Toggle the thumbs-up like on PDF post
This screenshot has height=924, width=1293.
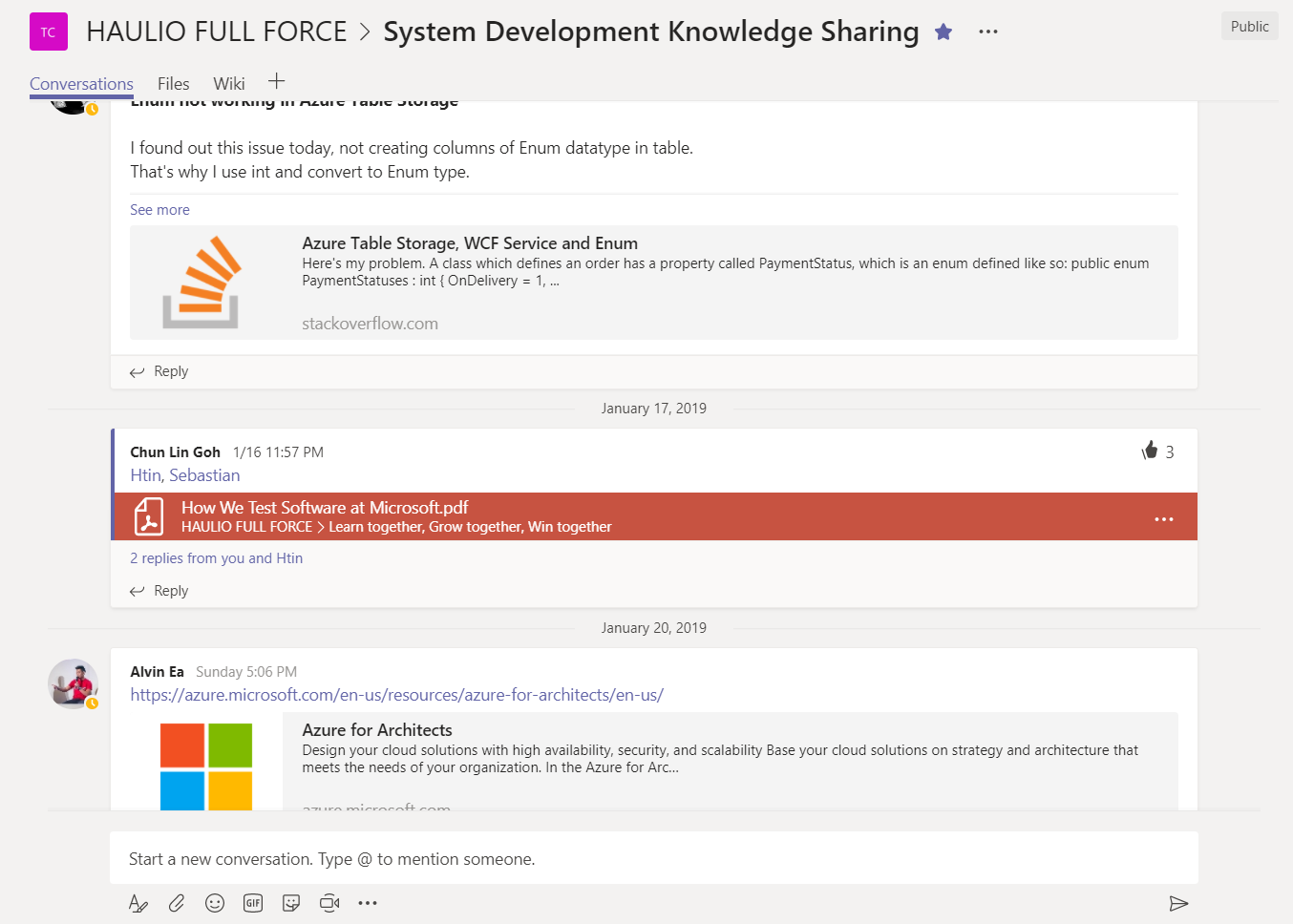[x=1150, y=451]
